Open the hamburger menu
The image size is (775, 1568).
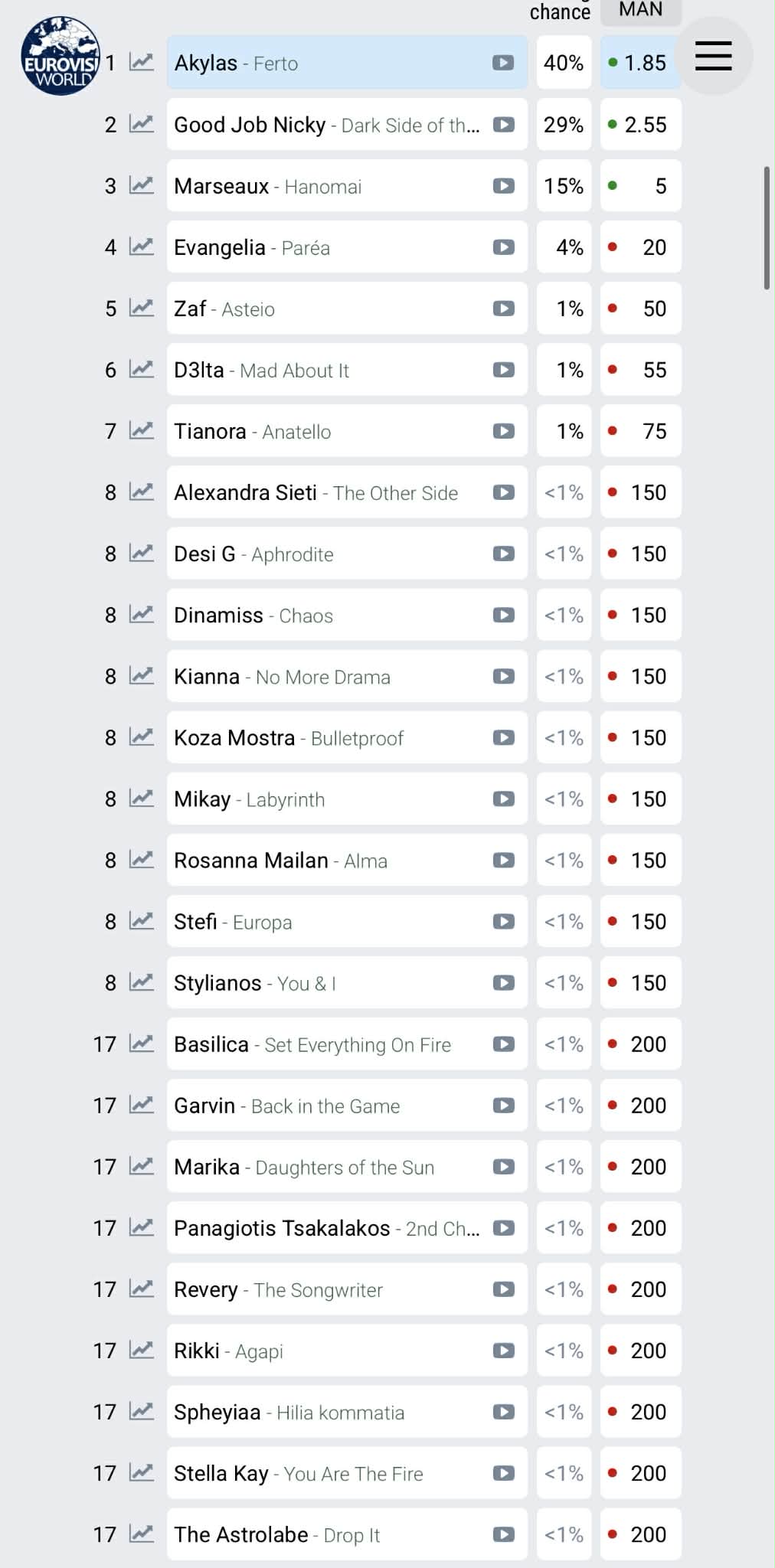[713, 56]
